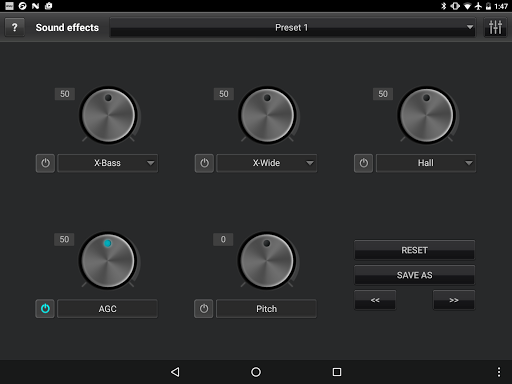Tap the Bluetooth status icon
The height and width of the screenshot is (384, 512).
(444, 6)
